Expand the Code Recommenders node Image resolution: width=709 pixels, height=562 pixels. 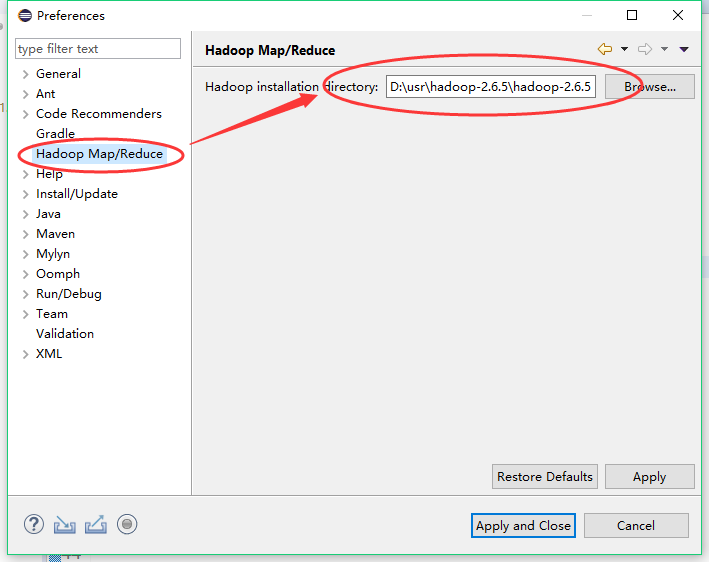pos(26,114)
